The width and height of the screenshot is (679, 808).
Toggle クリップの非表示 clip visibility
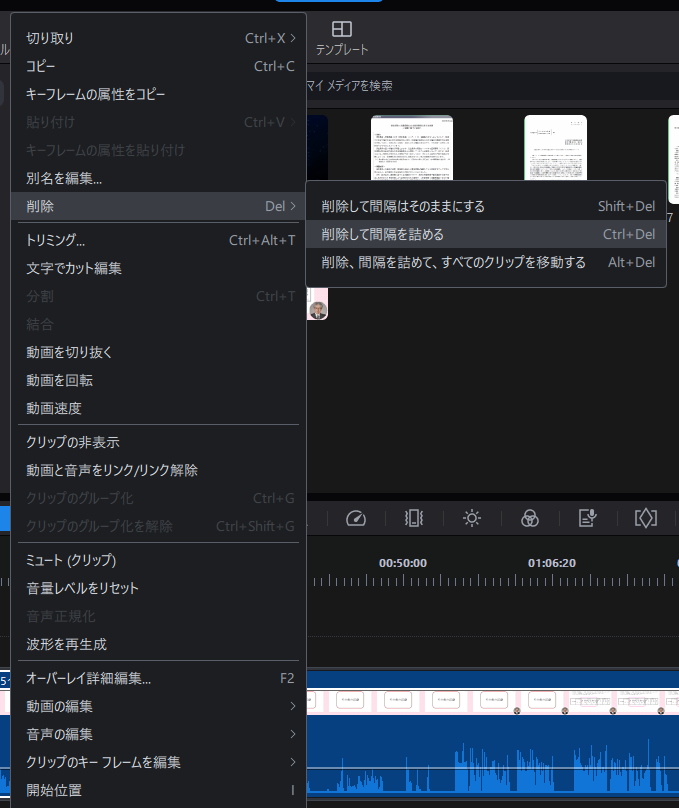(73, 442)
